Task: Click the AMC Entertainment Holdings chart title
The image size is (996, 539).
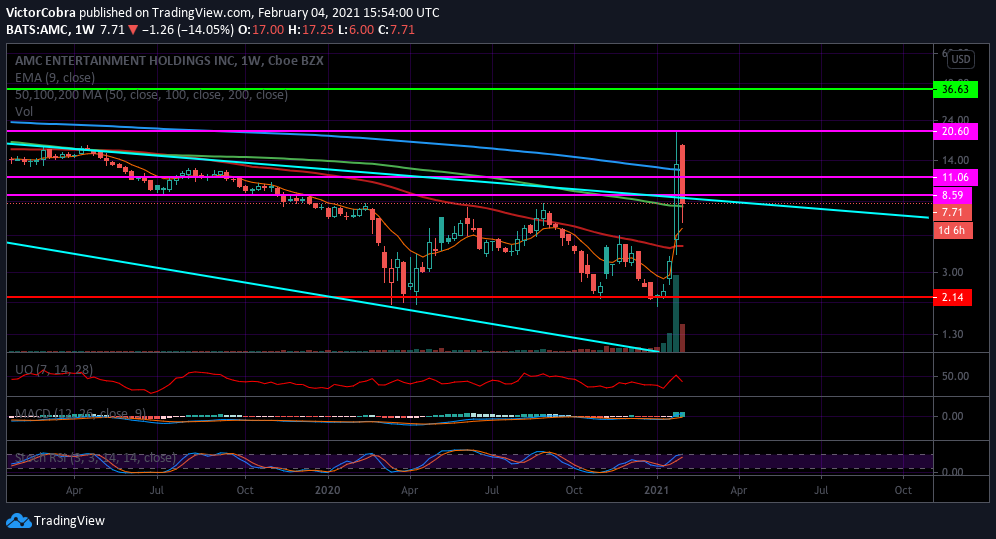Action: (169, 61)
